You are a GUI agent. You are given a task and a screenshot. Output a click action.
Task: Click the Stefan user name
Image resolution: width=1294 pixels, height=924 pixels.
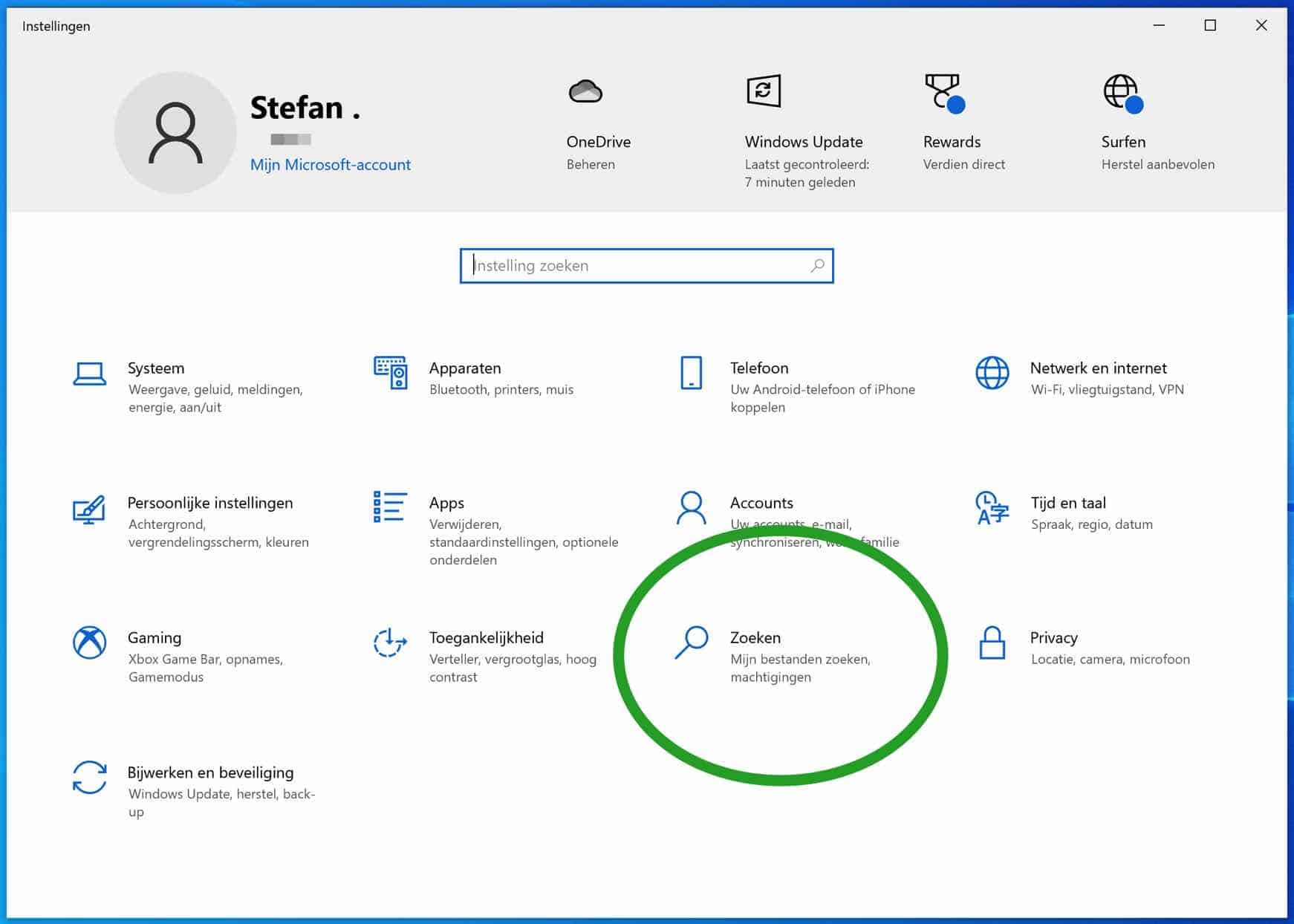coord(305,108)
